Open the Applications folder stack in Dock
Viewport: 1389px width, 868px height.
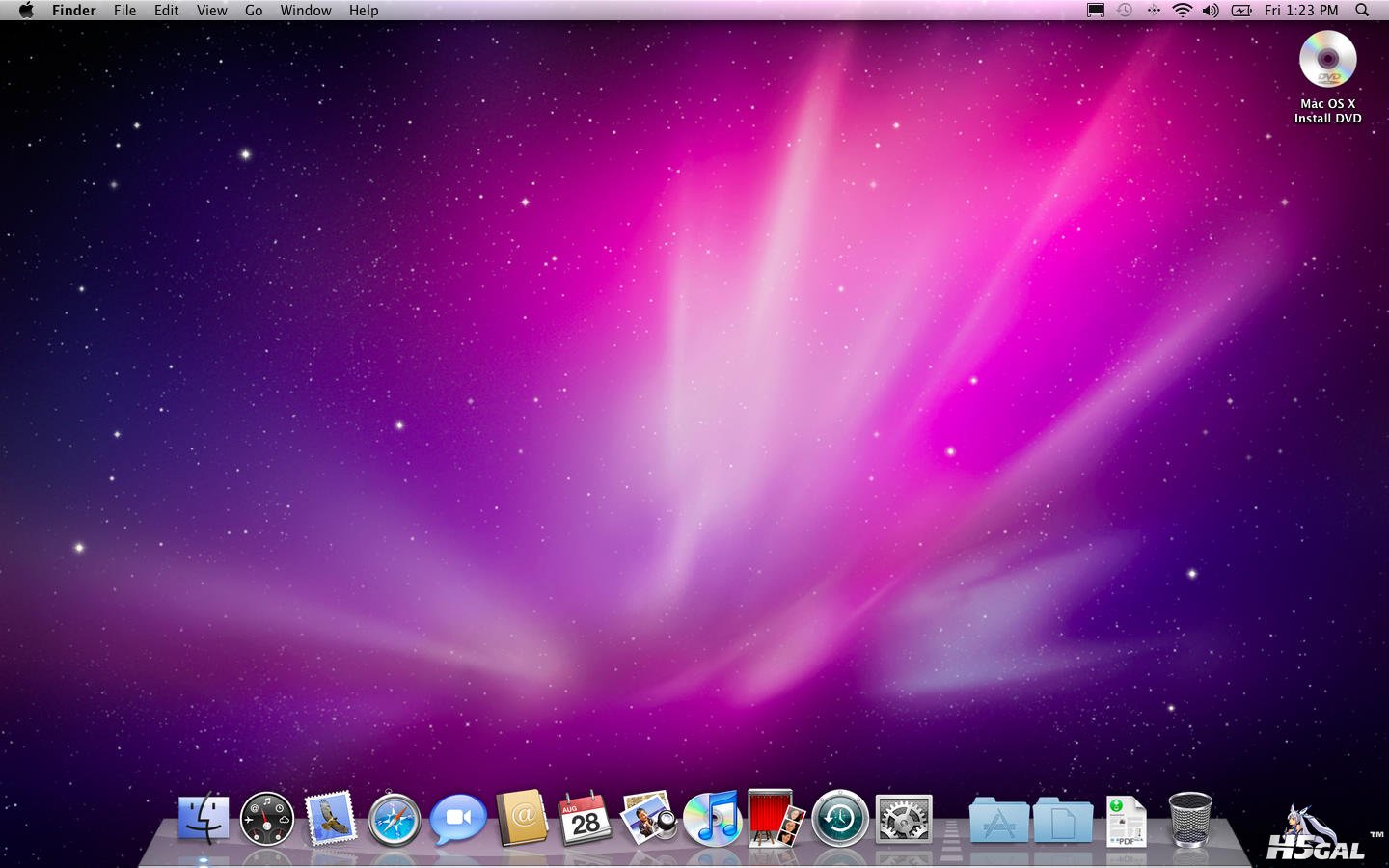coord(998,821)
